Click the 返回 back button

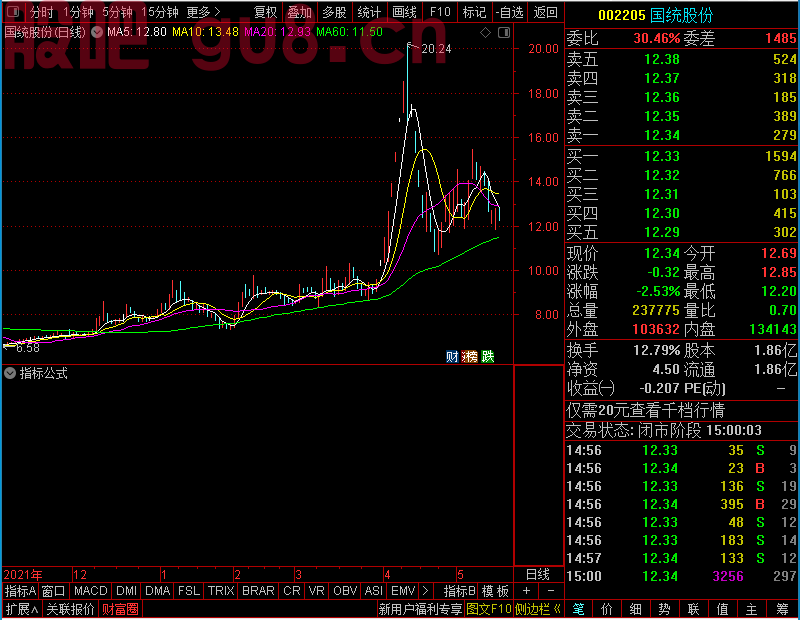coord(545,12)
